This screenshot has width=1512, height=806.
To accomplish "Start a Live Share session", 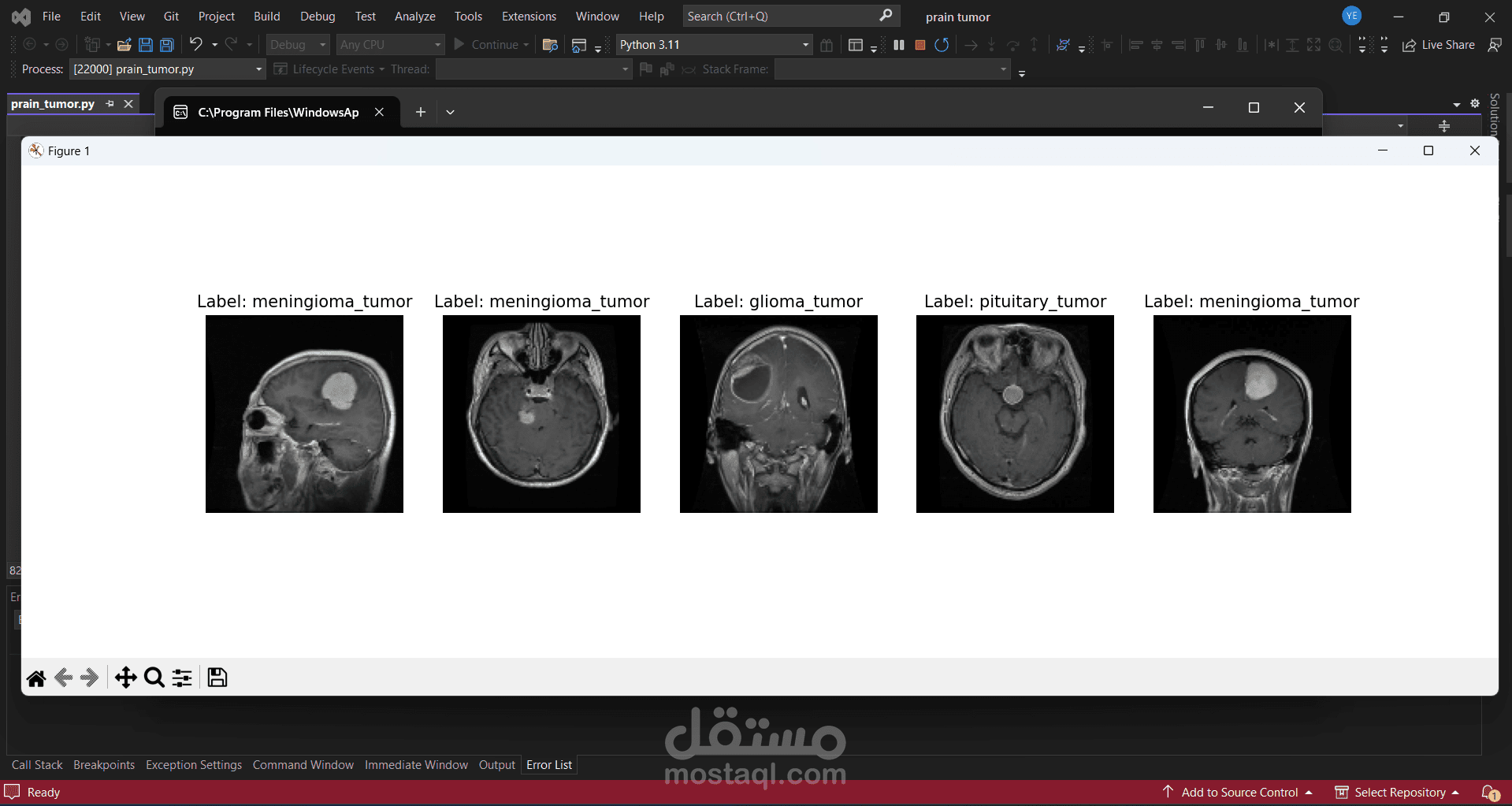I will 1439,45.
